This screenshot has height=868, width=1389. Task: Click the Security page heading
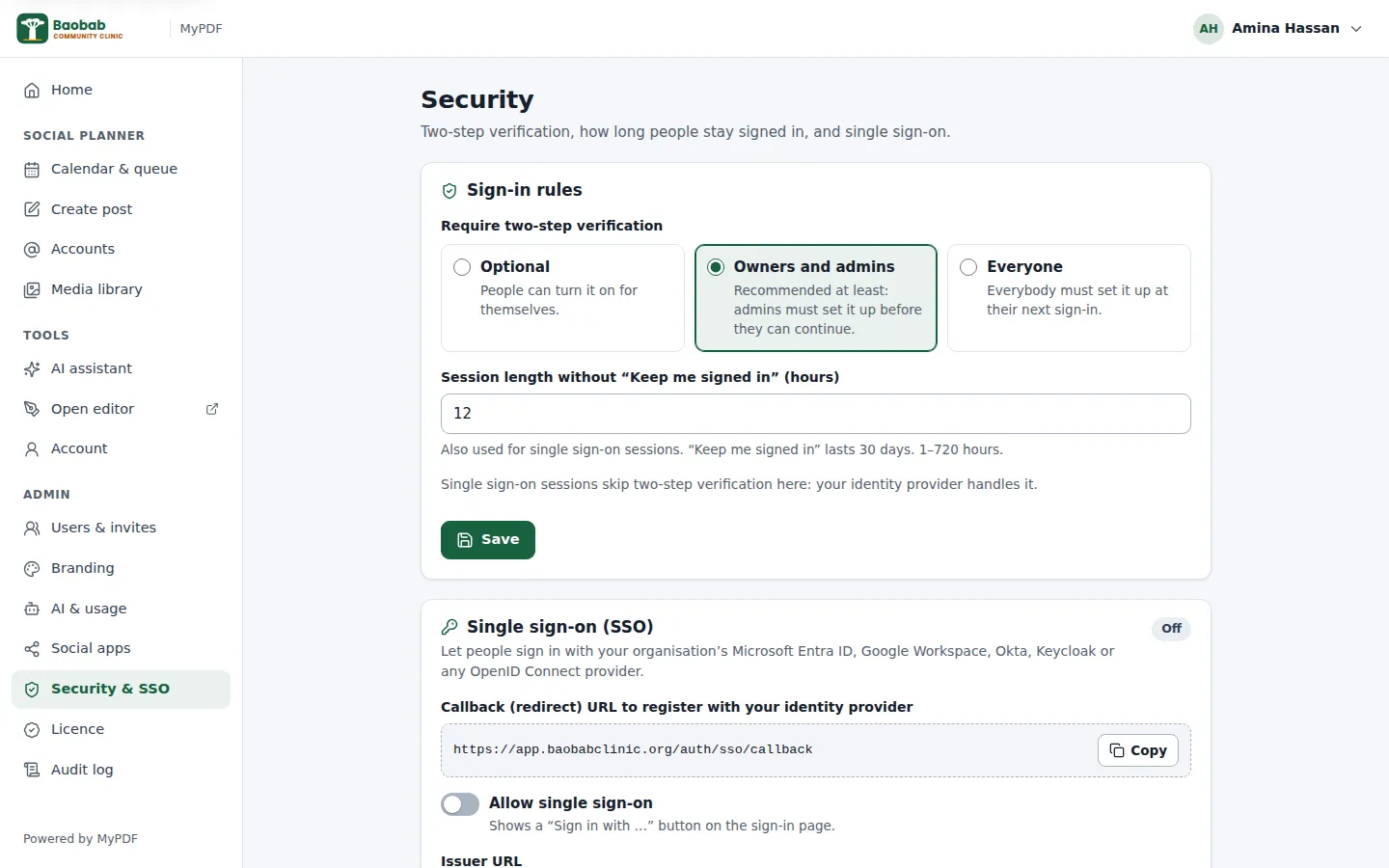point(477,99)
